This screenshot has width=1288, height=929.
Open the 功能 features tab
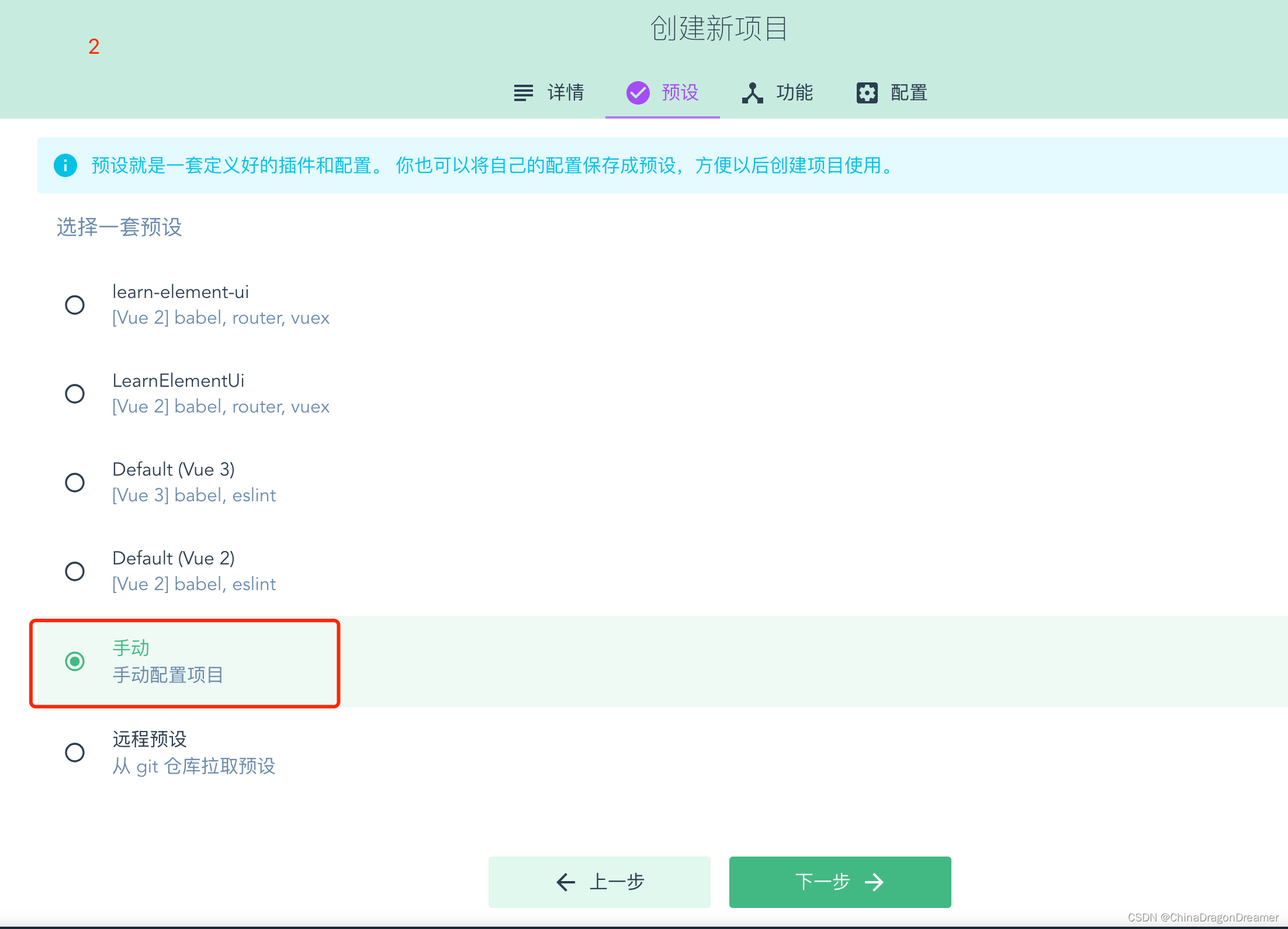(777, 92)
